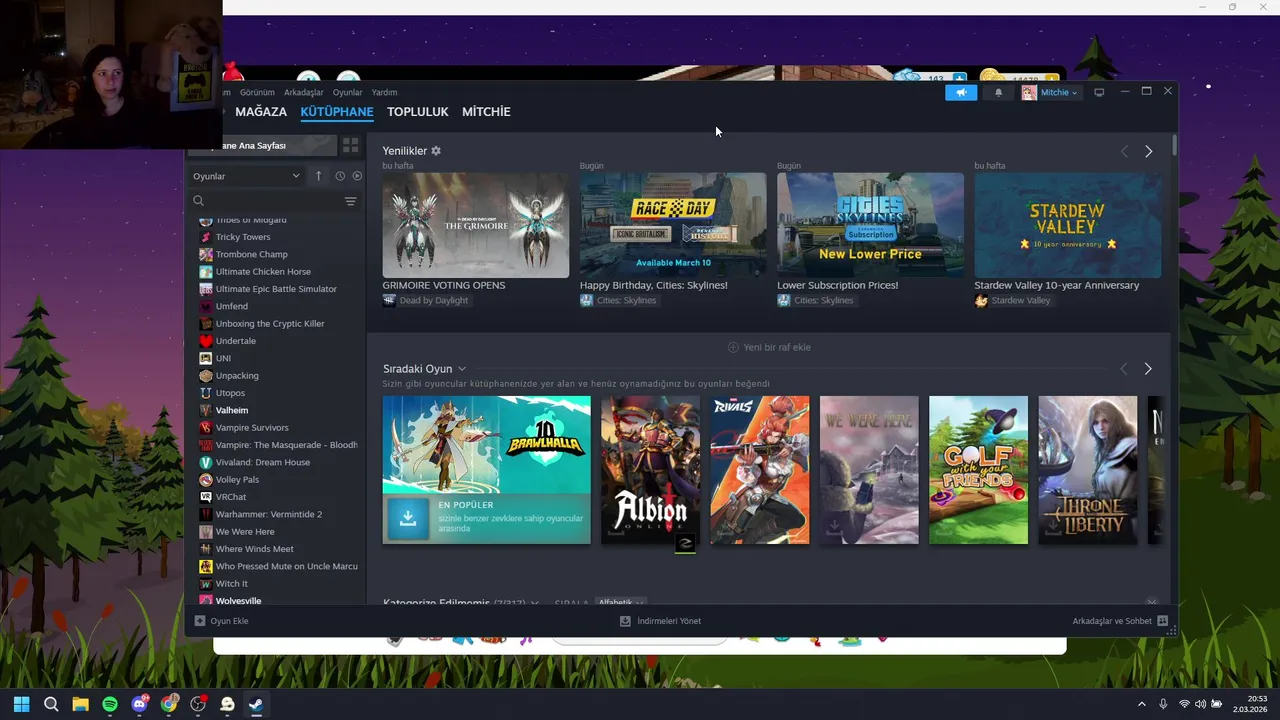The height and width of the screenshot is (720, 1280).
Task: Open Arkadaşlar ve Sohbet panel
Action: [1120, 621]
